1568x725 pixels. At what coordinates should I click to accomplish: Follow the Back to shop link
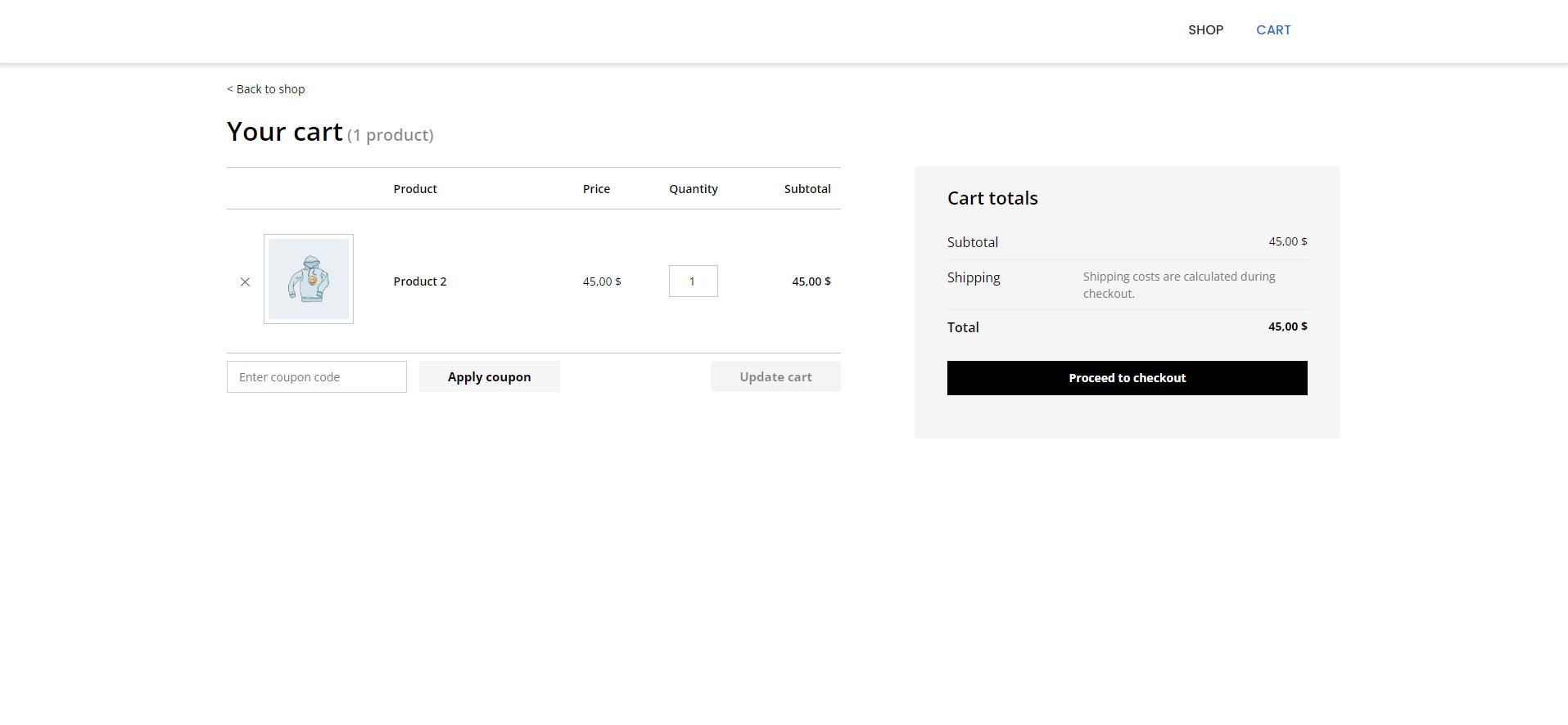tap(266, 89)
